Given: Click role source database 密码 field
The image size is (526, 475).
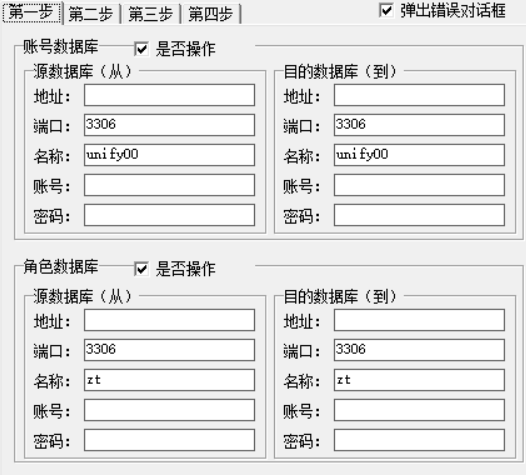Looking at the screenshot, I should [x=169, y=440].
